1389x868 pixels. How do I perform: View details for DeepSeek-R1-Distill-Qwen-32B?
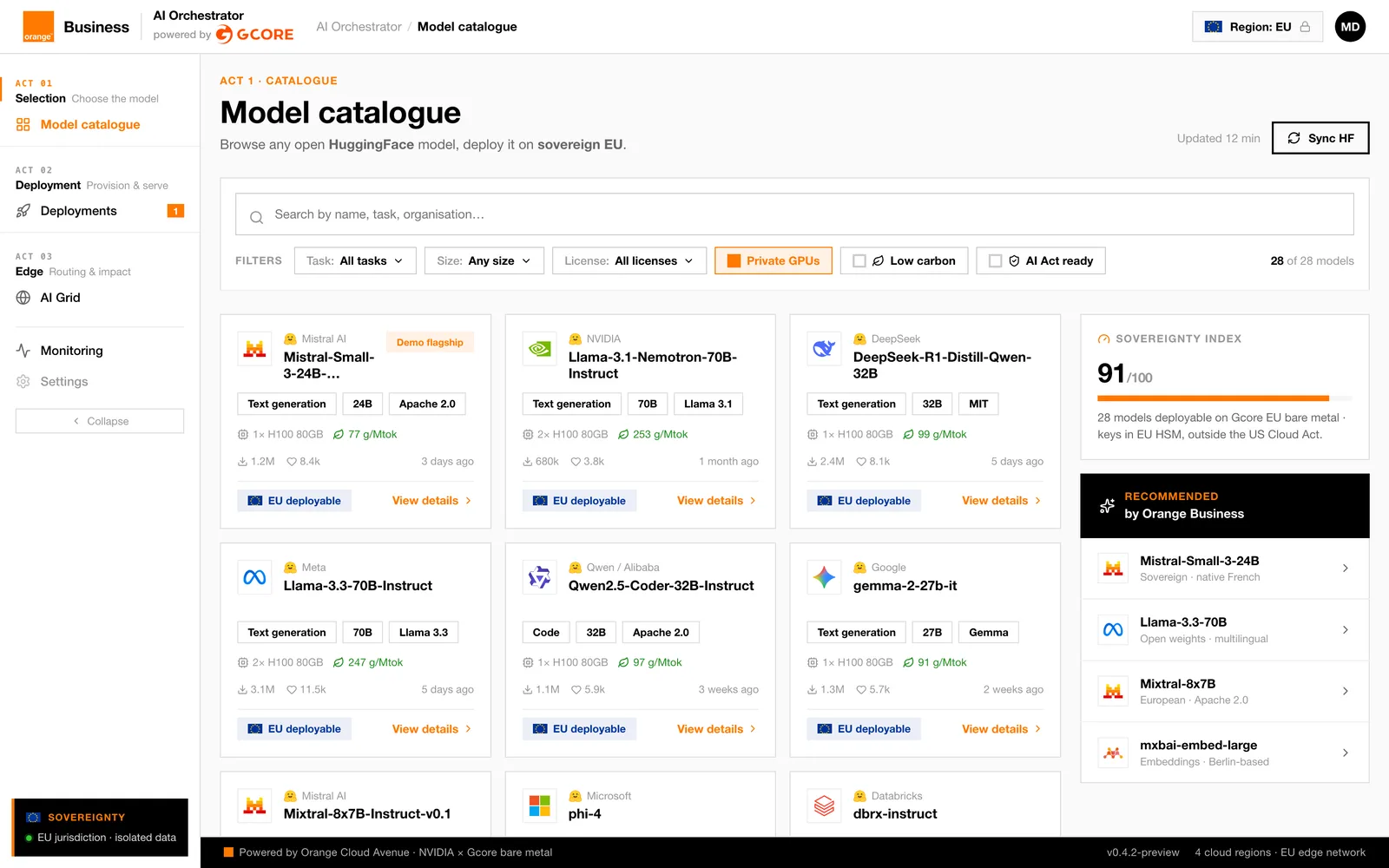coord(1001,501)
